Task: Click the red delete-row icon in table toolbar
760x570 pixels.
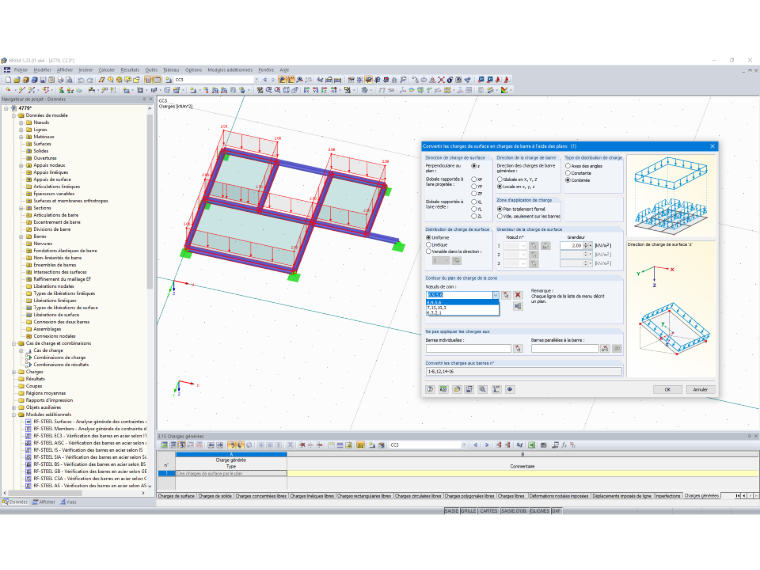Action: click(302, 445)
